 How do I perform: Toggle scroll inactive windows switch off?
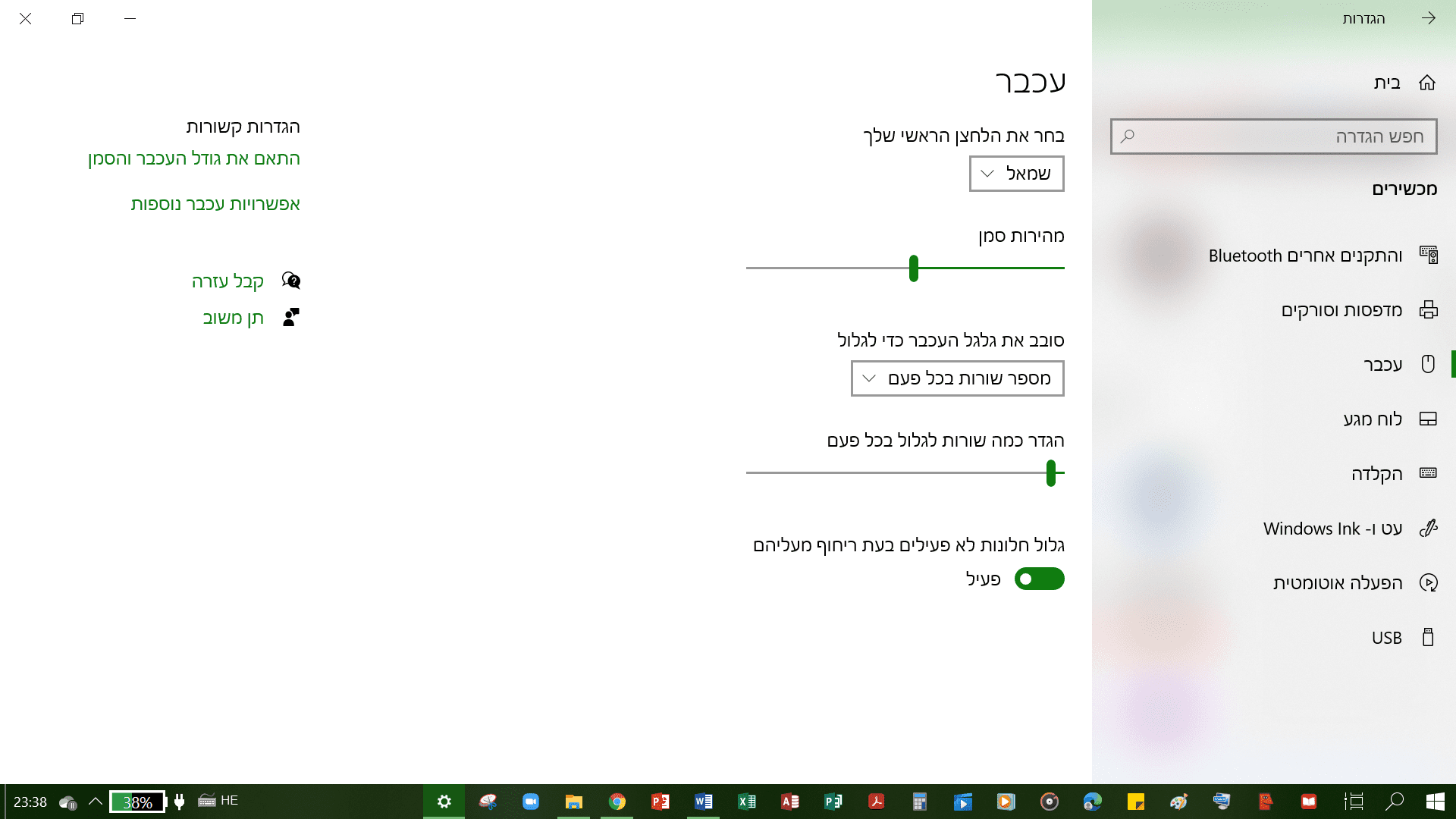1039,579
